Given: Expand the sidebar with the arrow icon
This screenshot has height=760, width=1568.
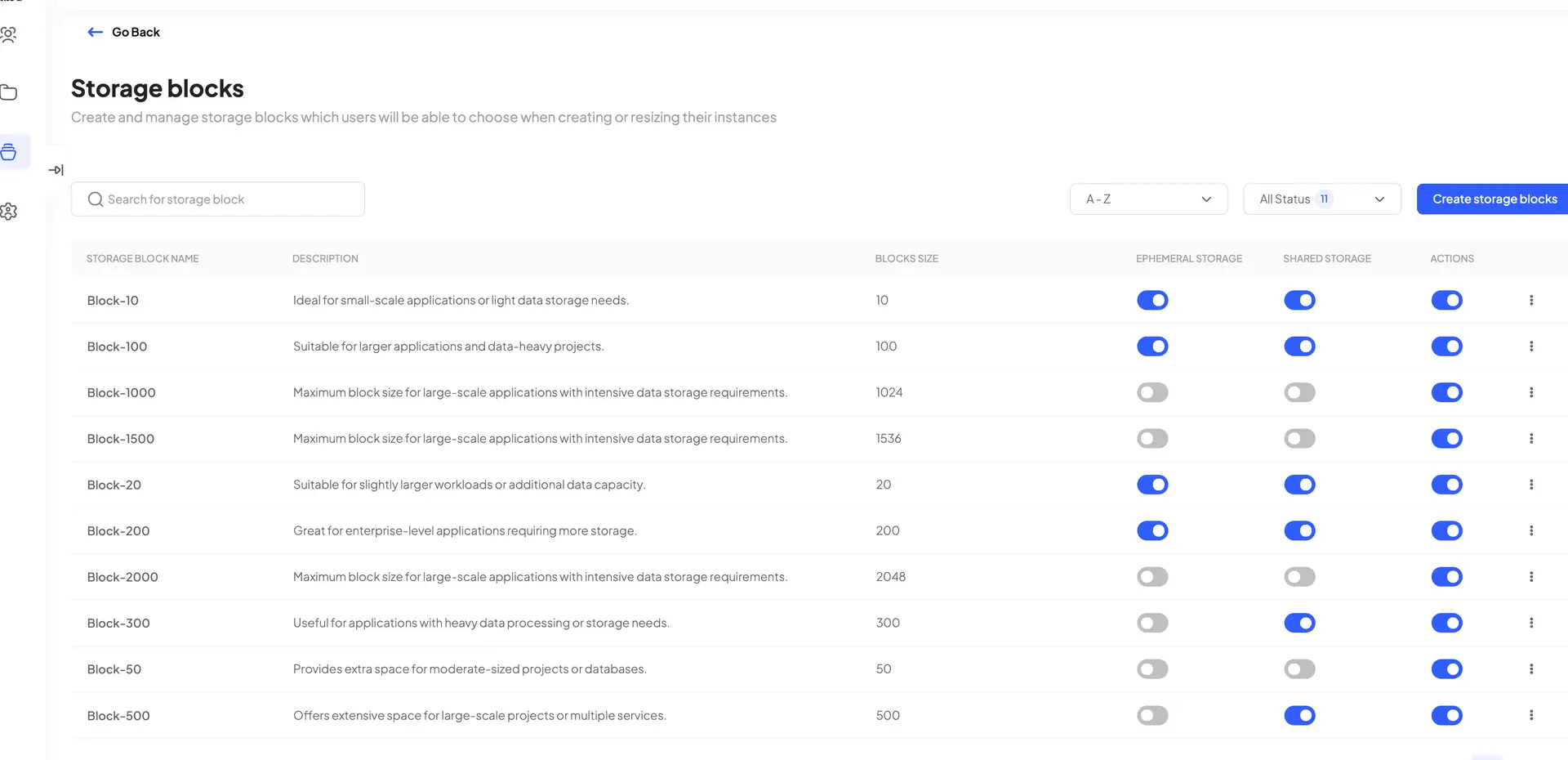Looking at the screenshot, I should pyautogui.click(x=56, y=170).
